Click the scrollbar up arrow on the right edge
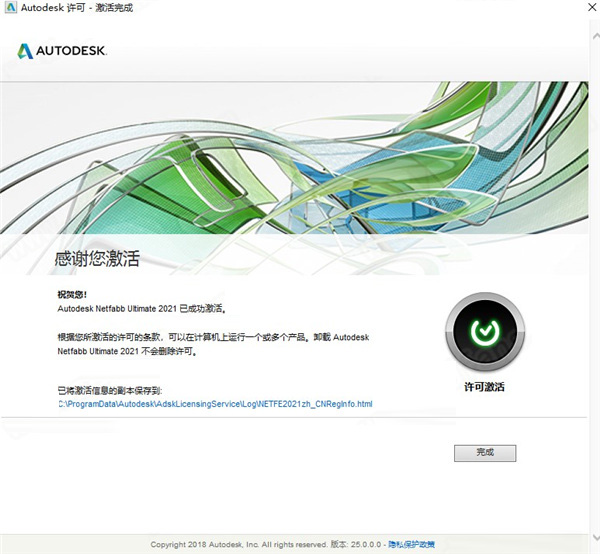This screenshot has height=554, width=600. pos(595,37)
